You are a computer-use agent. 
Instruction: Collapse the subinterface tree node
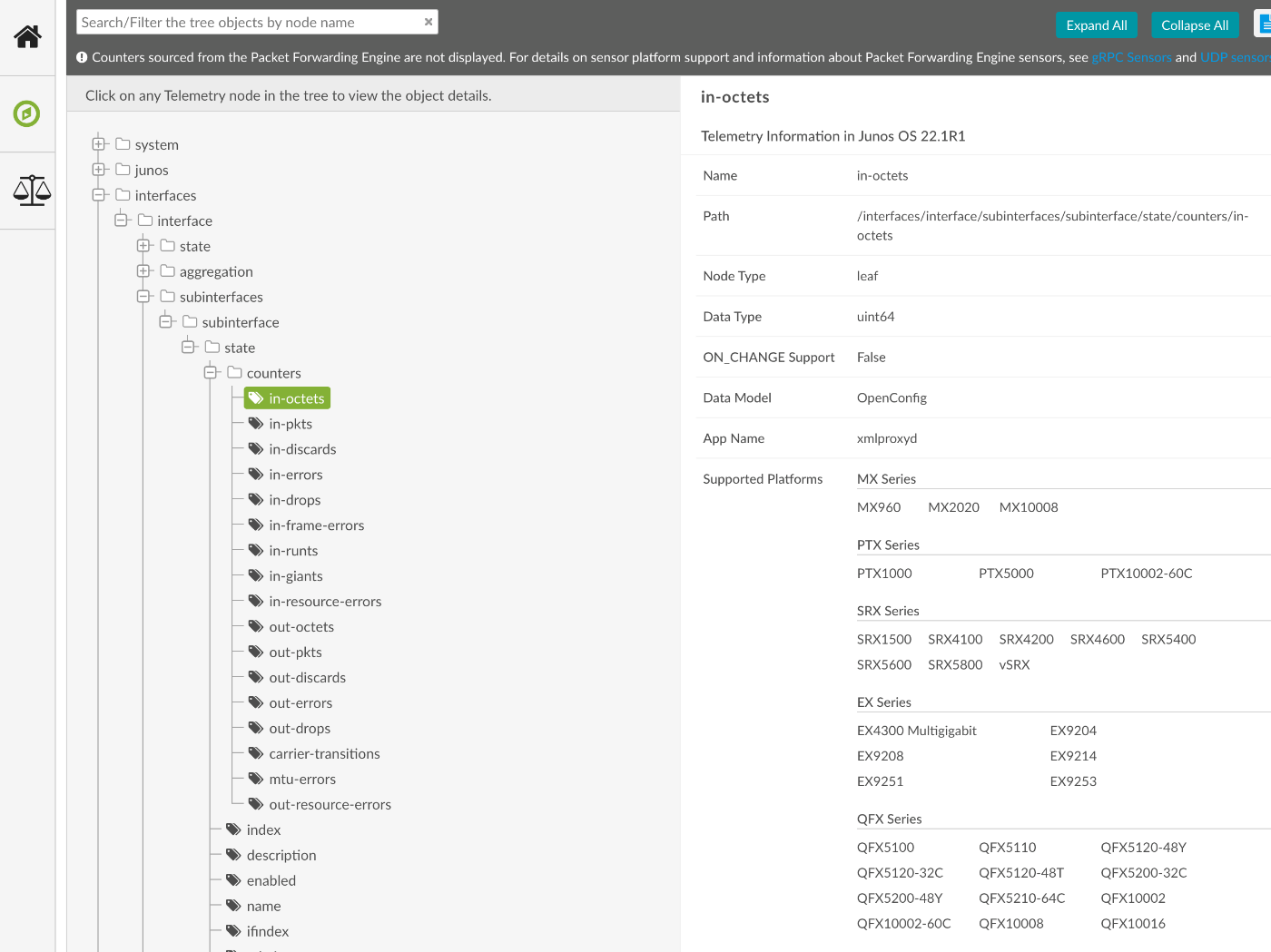[x=165, y=322]
